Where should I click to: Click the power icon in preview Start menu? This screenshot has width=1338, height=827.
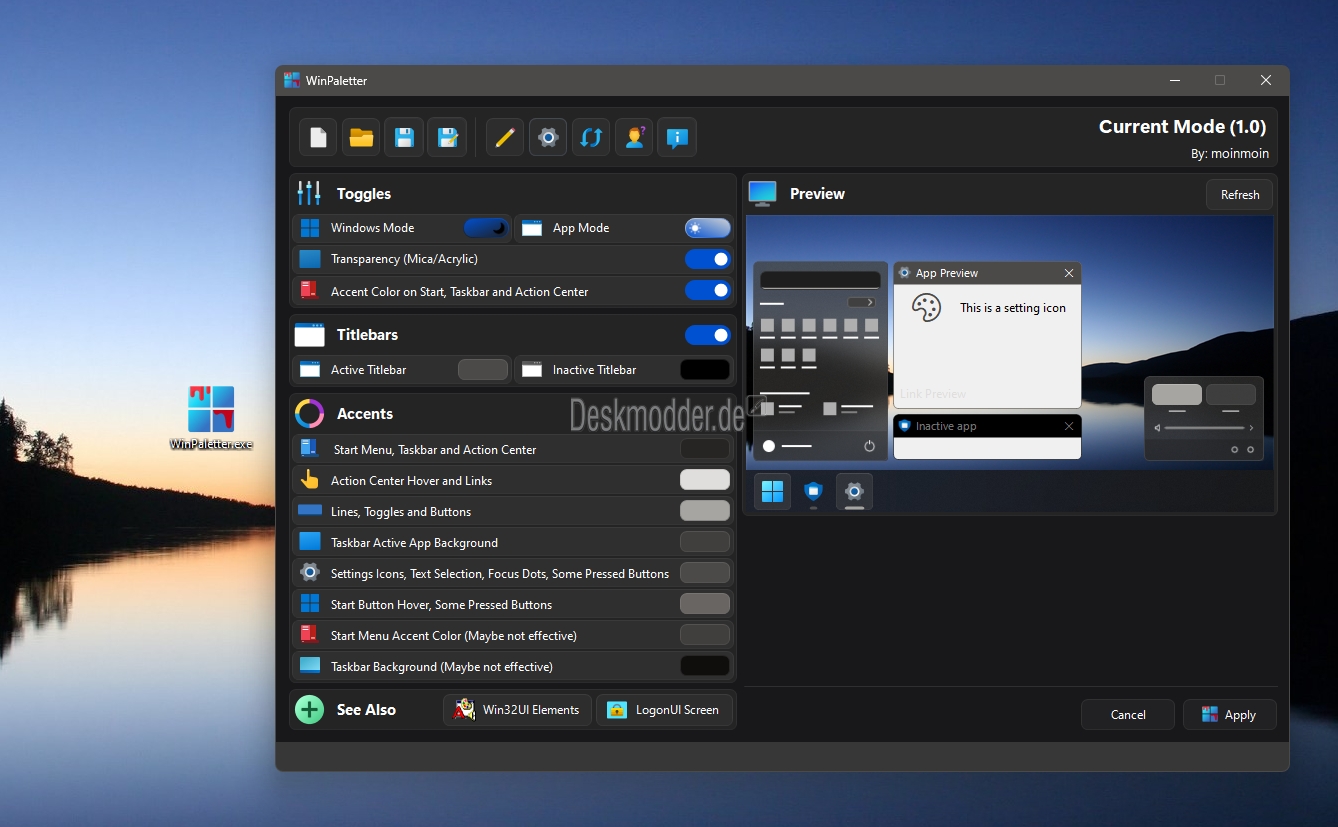(869, 446)
